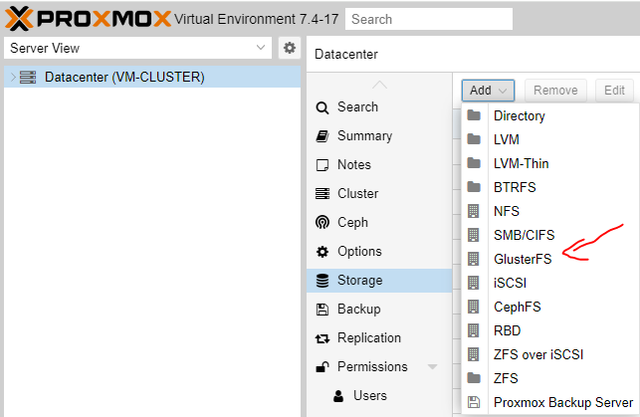Choose LVM storage type
The height and width of the screenshot is (417, 640).
point(551,140)
